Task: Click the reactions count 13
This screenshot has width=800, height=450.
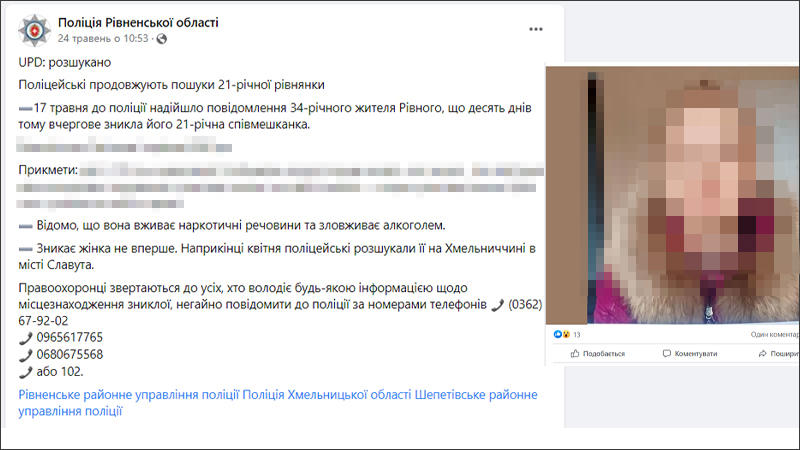Action: point(577,335)
